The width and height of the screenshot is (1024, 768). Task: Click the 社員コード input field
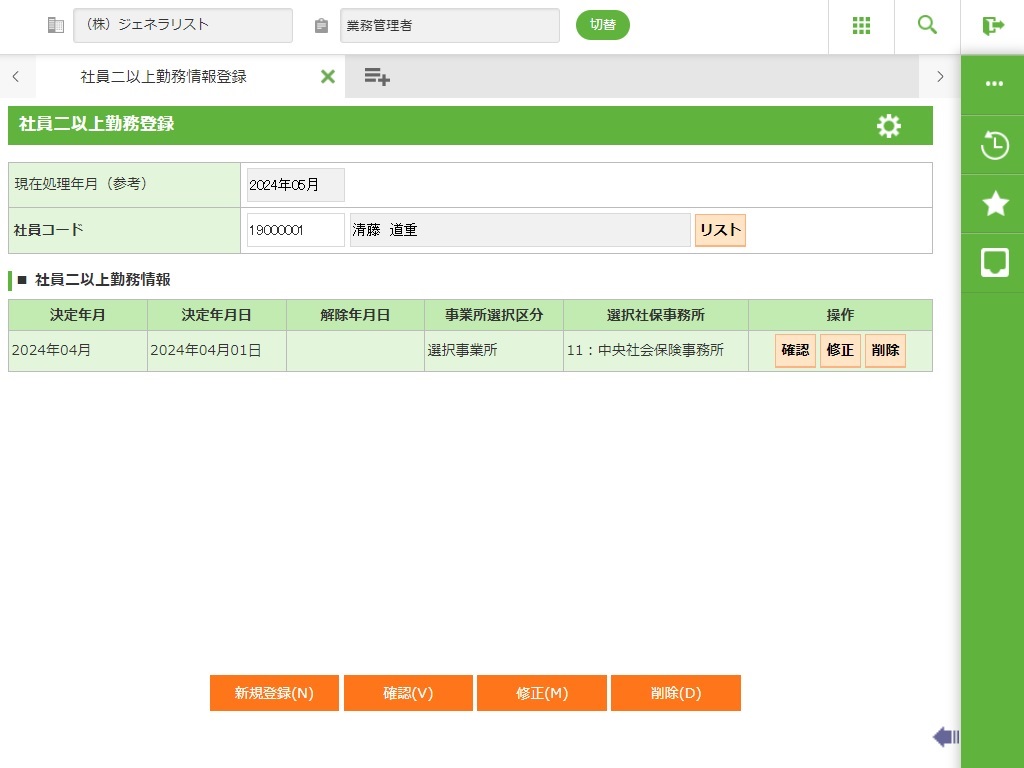click(295, 230)
